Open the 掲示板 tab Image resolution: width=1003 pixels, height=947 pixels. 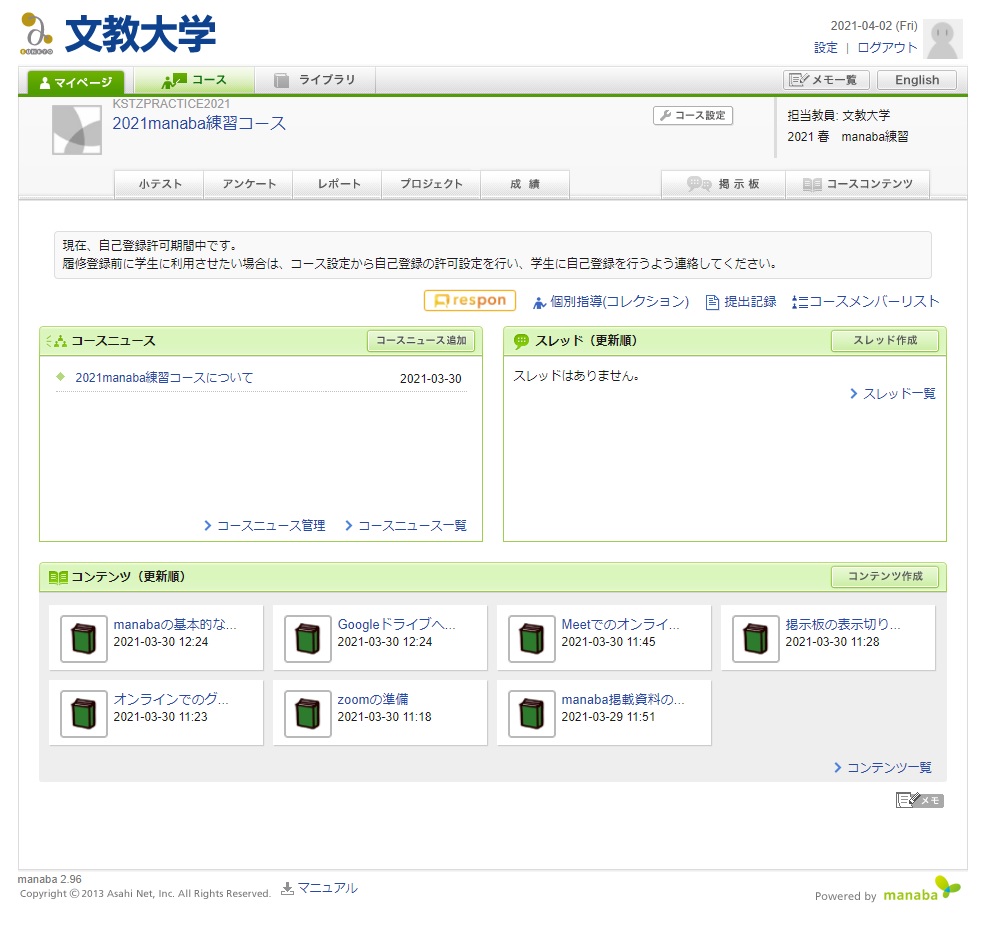click(723, 184)
